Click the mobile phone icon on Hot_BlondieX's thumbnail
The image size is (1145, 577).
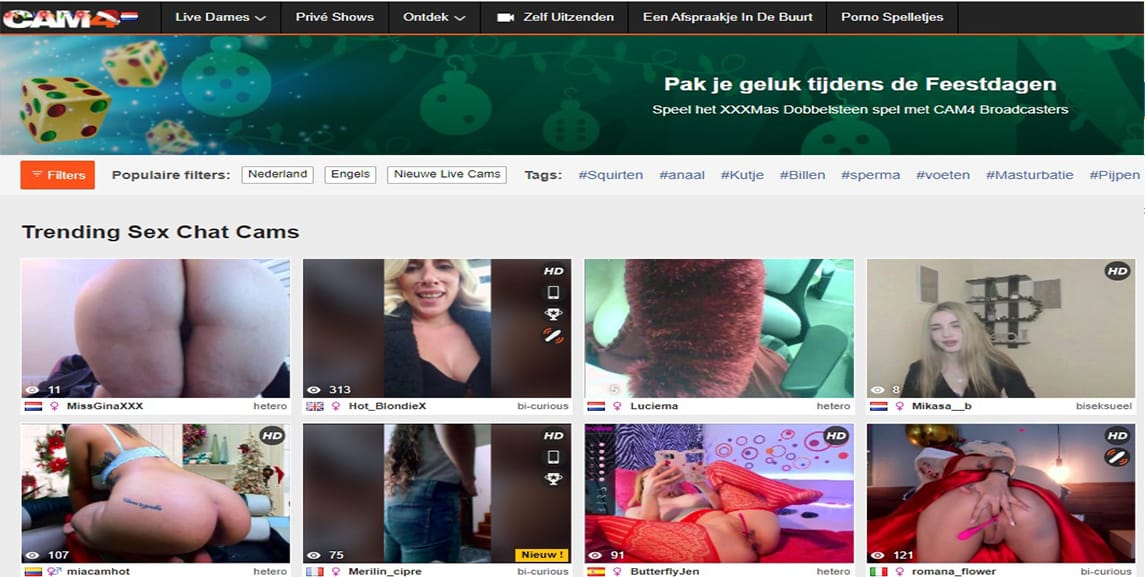pos(553,293)
